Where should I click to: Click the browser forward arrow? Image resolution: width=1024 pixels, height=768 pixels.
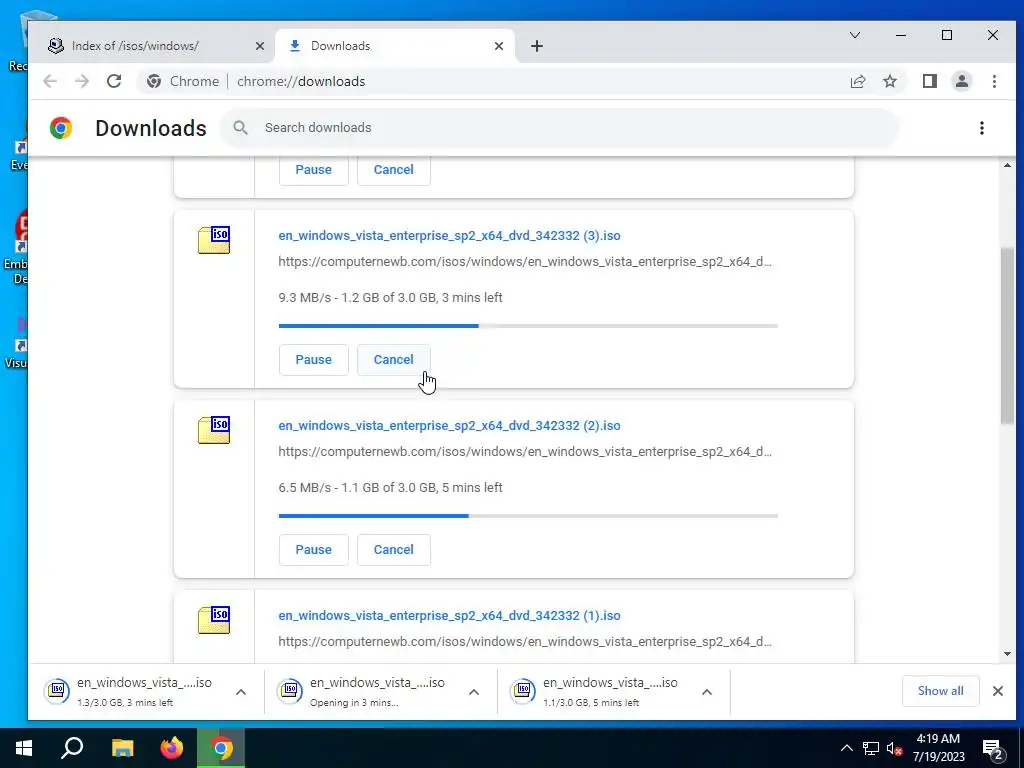pos(82,82)
